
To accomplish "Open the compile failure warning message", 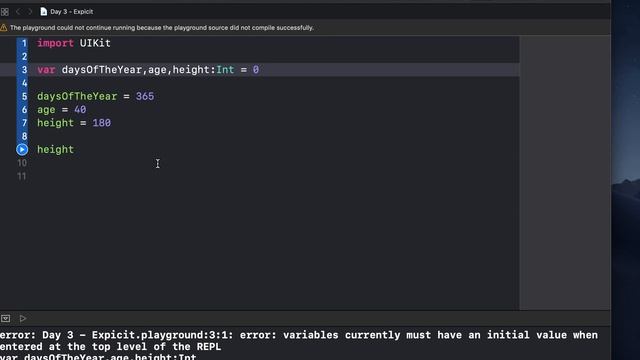I will tap(162, 28).
